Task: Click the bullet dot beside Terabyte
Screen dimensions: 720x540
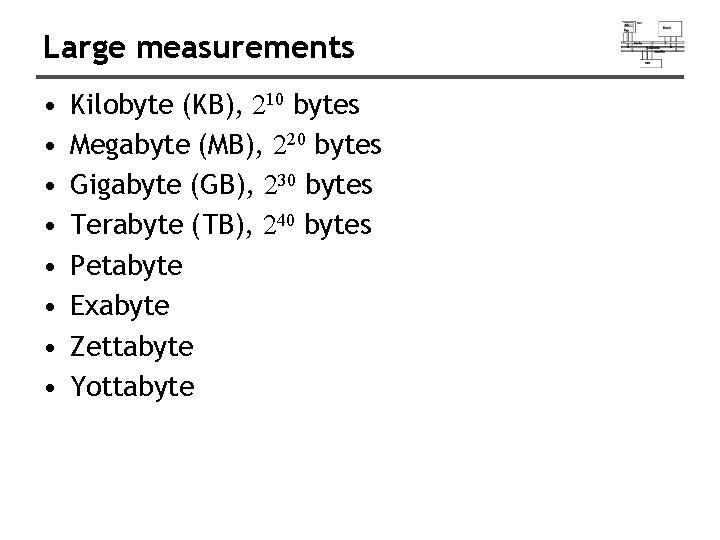Action: [50, 227]
